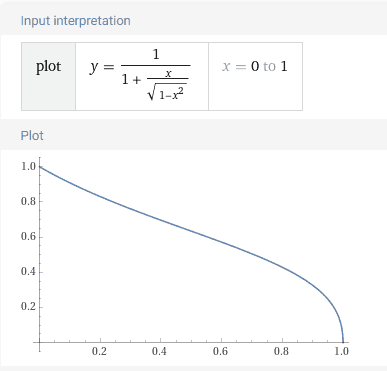Click the 1.0 label on the vertical axis

(28, 166)
